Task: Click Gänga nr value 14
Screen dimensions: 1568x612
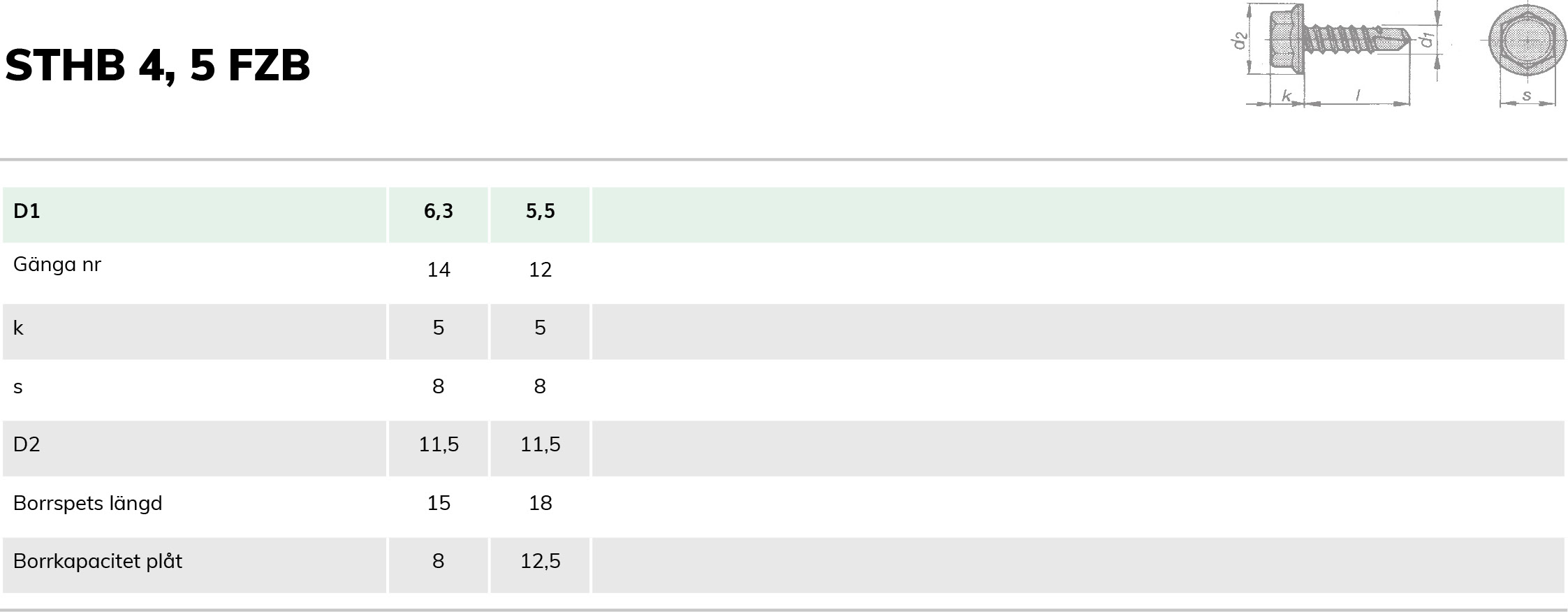Action: click(439, 270)
